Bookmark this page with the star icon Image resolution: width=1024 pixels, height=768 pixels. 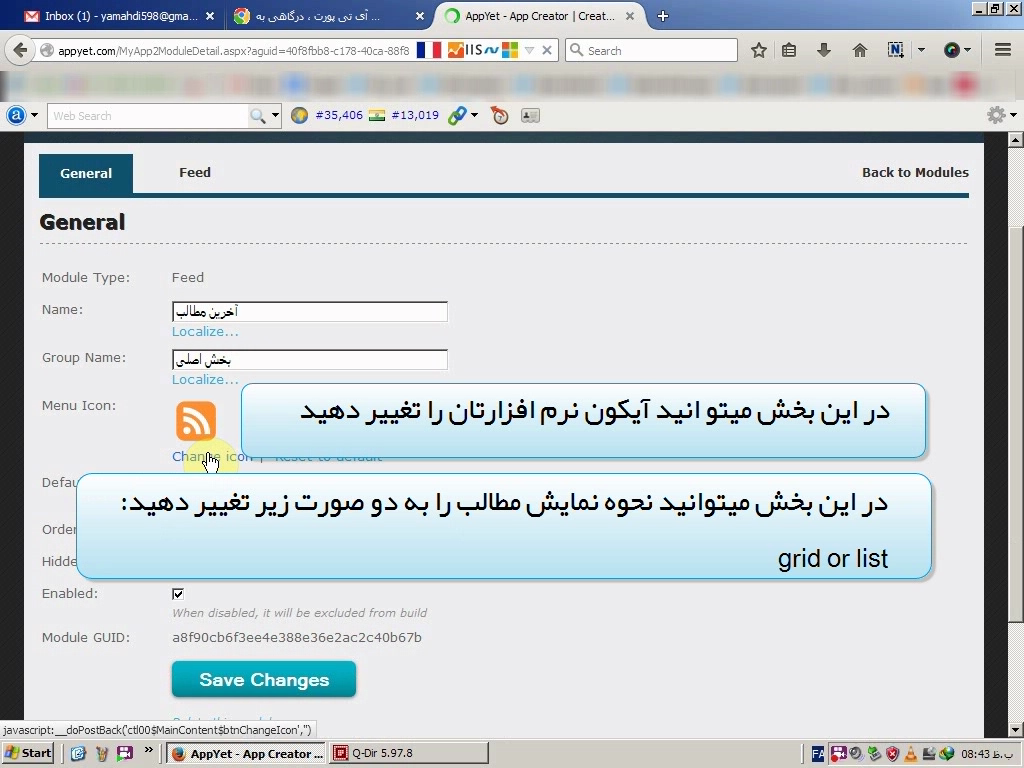tap(758, 50)
